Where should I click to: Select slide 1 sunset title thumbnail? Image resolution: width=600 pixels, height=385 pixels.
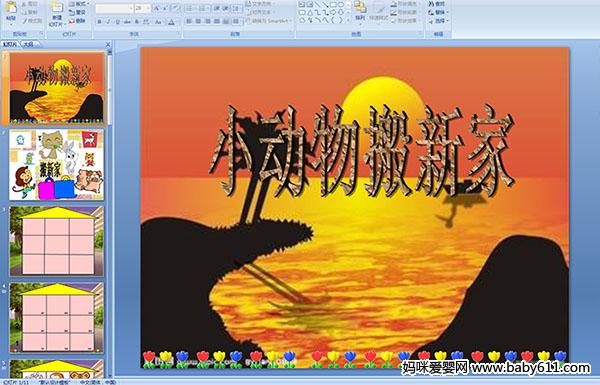(57, 88)
